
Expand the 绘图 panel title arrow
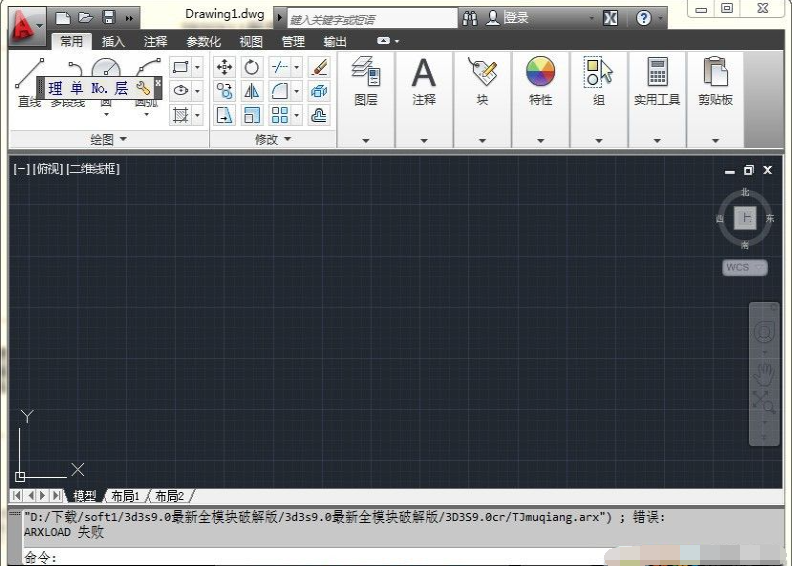click(x=123, y=139)
